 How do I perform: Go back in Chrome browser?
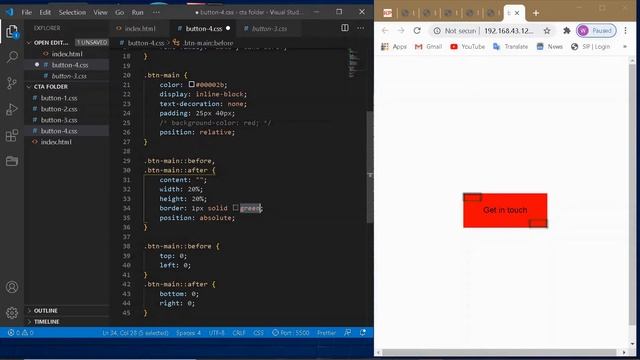385,31
